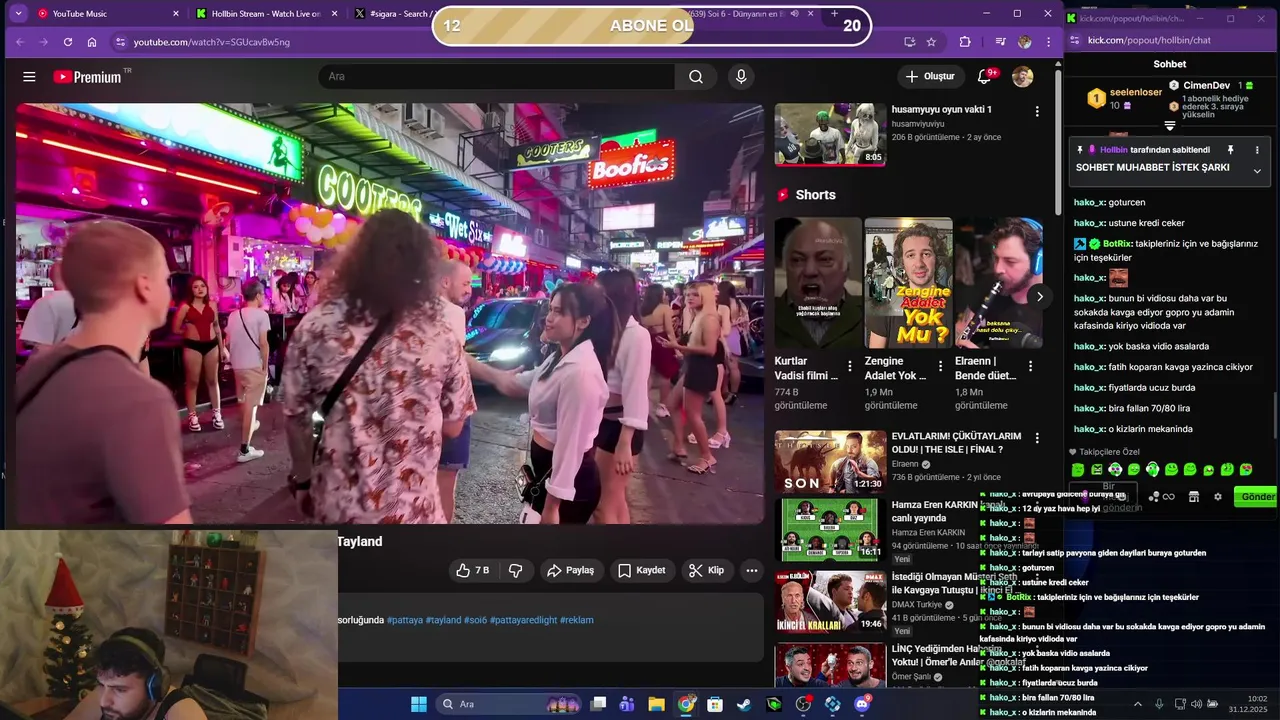
Task: Click the Windows taskbar Ara search box
Action: click(510, 704)
